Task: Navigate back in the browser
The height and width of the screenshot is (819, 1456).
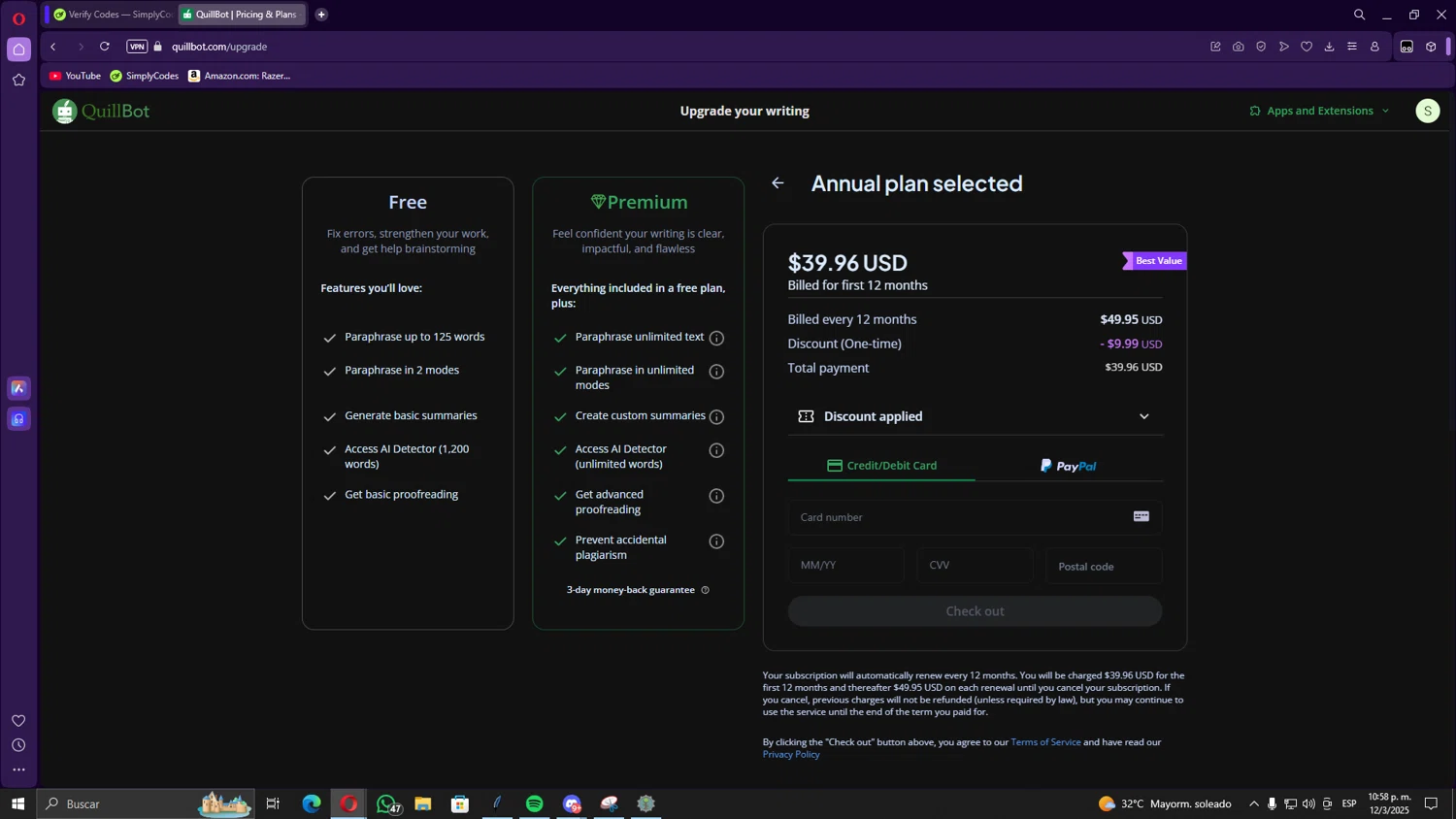Action: click(53, 47)
